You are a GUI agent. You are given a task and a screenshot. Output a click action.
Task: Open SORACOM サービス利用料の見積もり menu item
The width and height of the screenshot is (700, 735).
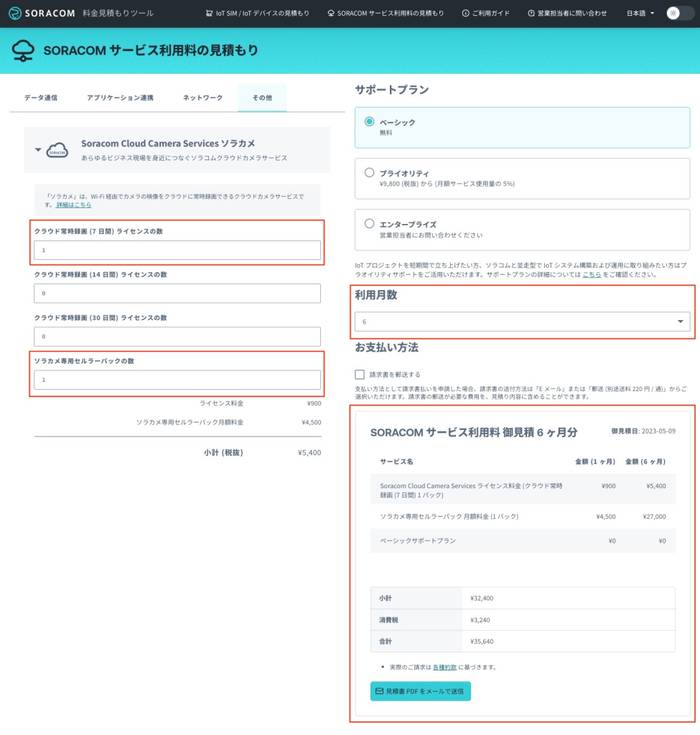coord(385,13)
